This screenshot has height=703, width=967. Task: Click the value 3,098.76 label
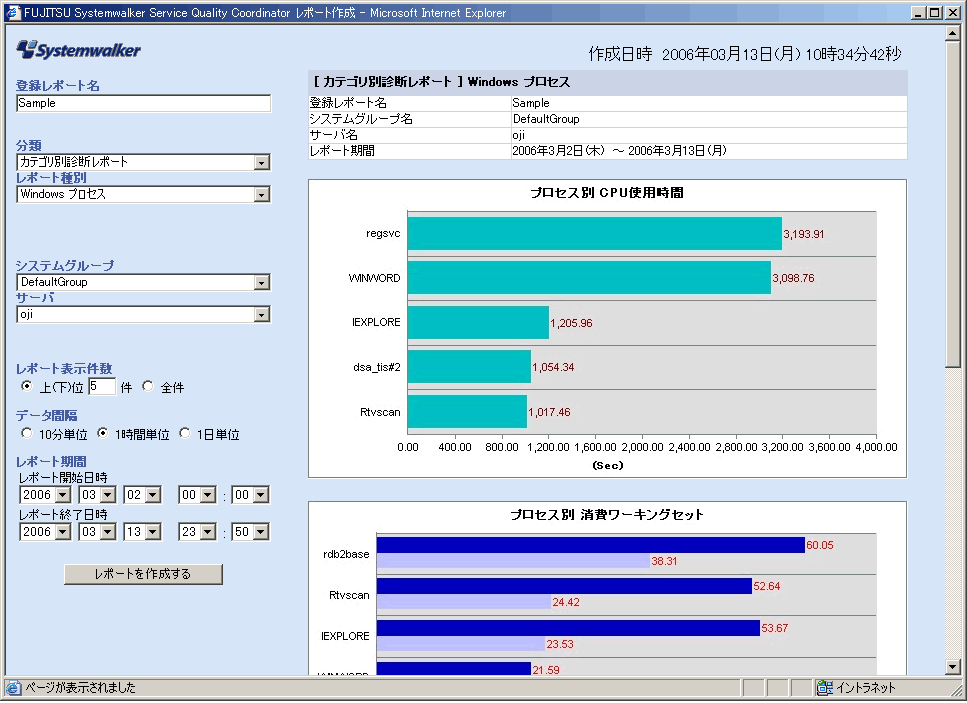(793, 278)
